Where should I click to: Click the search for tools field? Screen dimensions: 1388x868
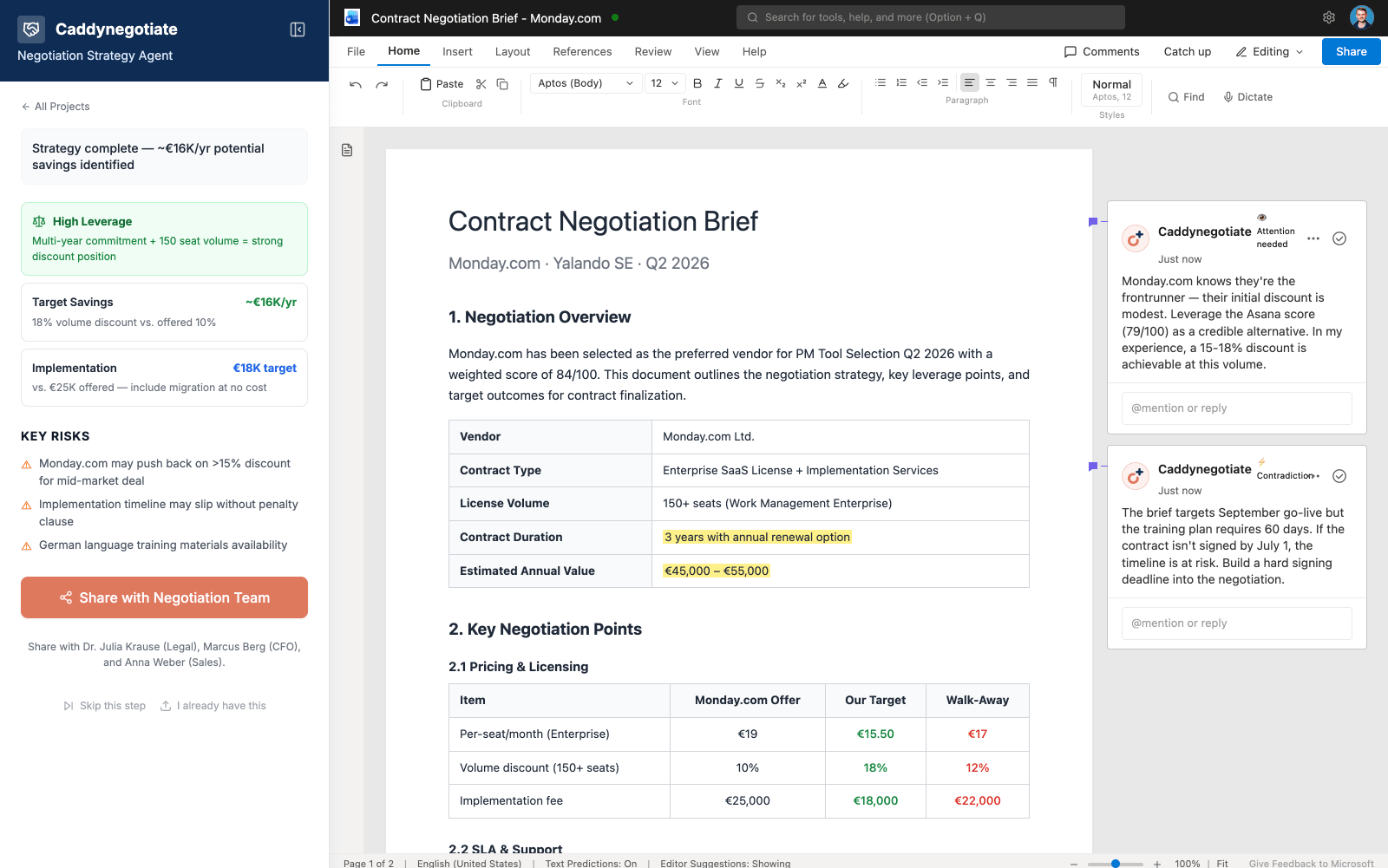[x=930, y=17]
